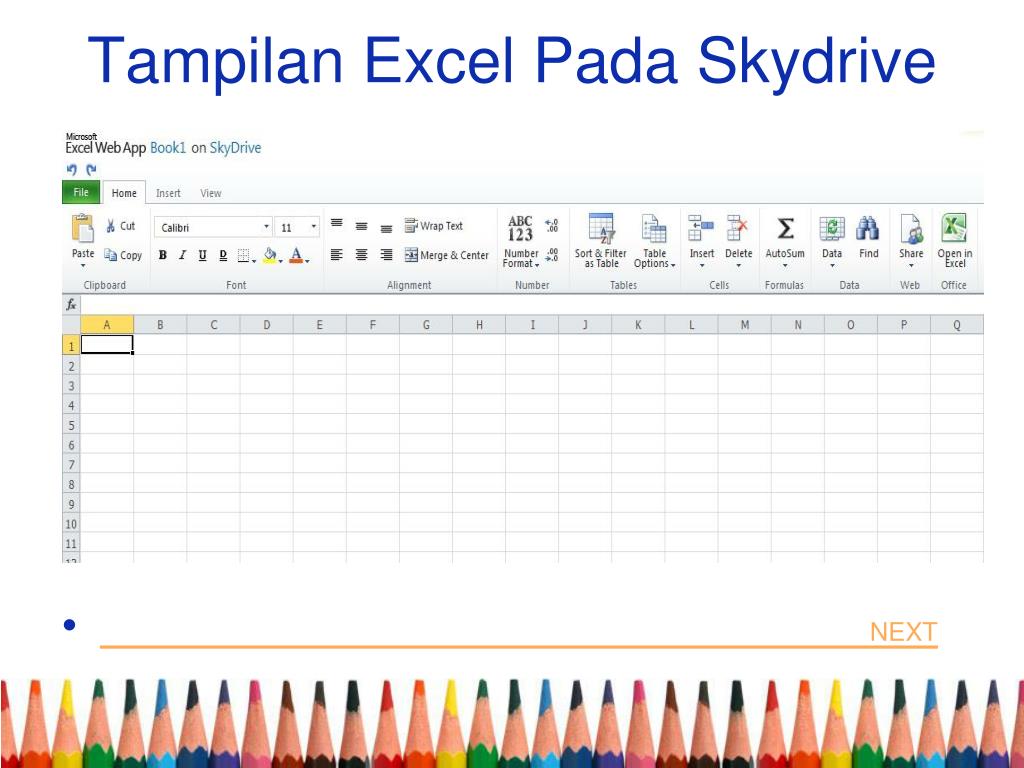Align text left
The width and height of the screenshot is (1024, 768).
click(x=337, y=255)
